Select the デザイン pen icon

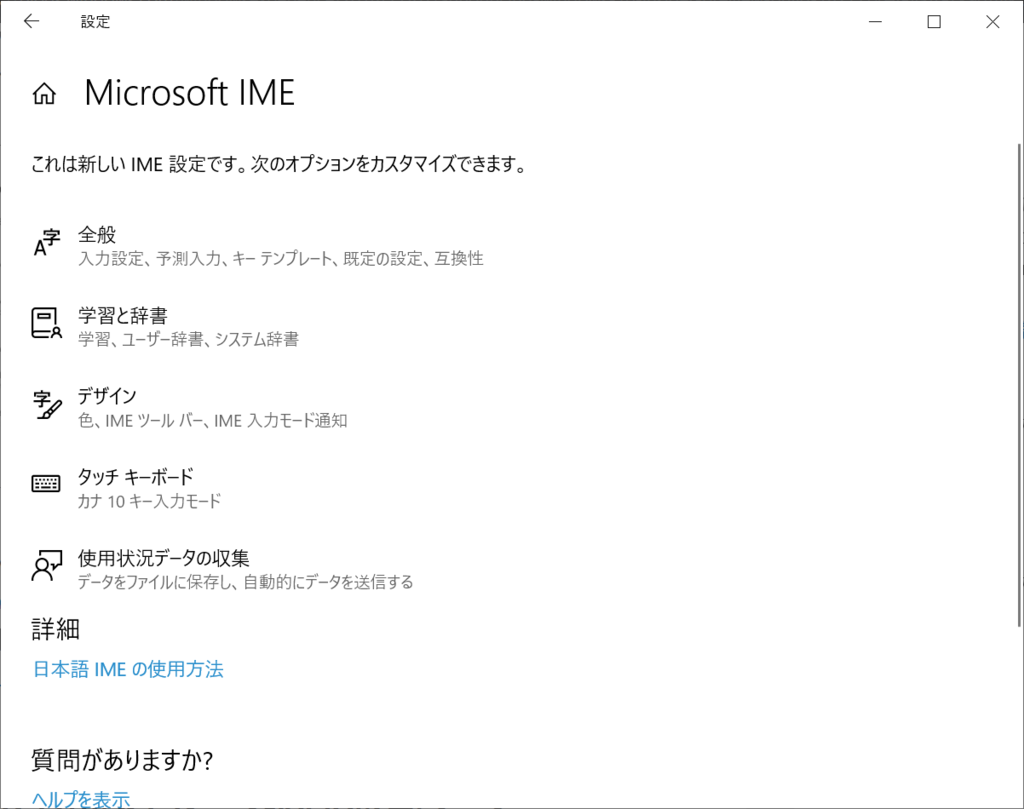click(x=46, y=404)
